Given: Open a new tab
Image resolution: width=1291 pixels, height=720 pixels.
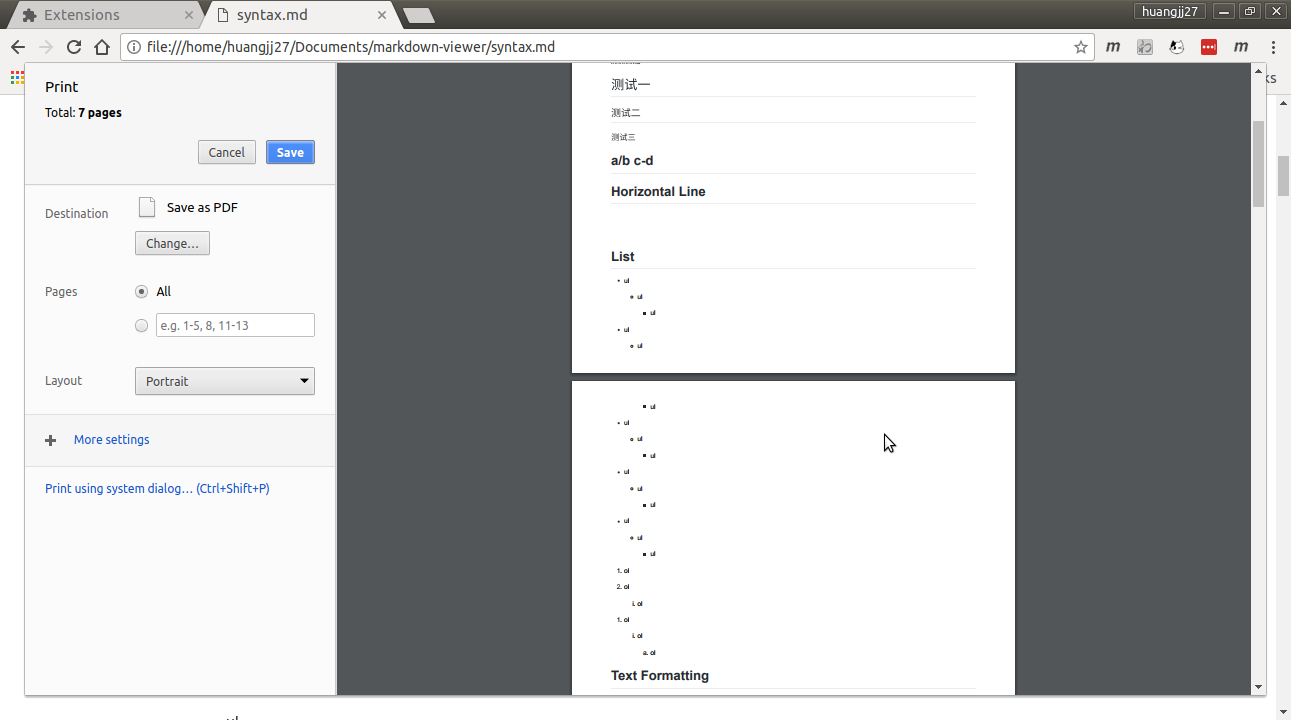Looking at the screenshot, I should click(x=418, y=15).
